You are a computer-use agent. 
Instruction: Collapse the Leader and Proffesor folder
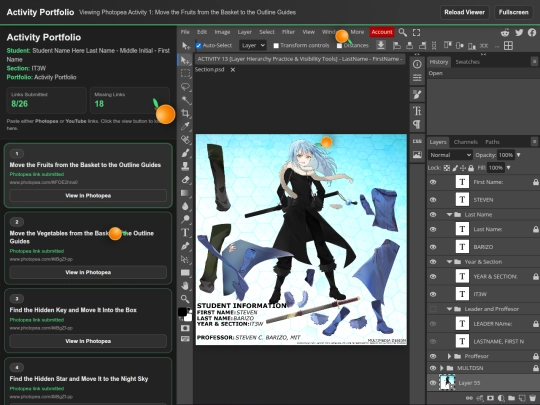449,309
